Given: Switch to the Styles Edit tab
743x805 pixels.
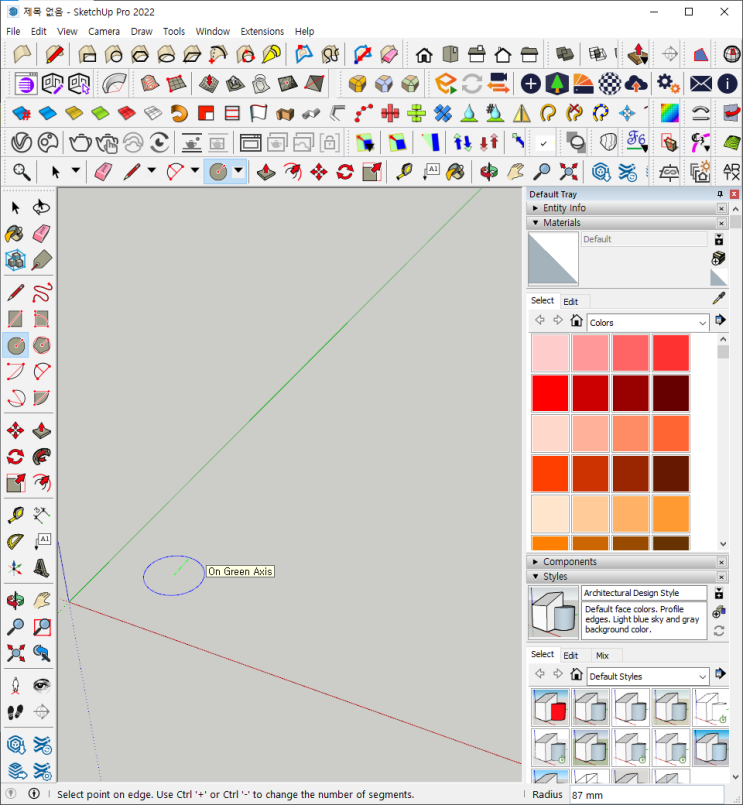Looking at the screenshot, I should (570, 655).
